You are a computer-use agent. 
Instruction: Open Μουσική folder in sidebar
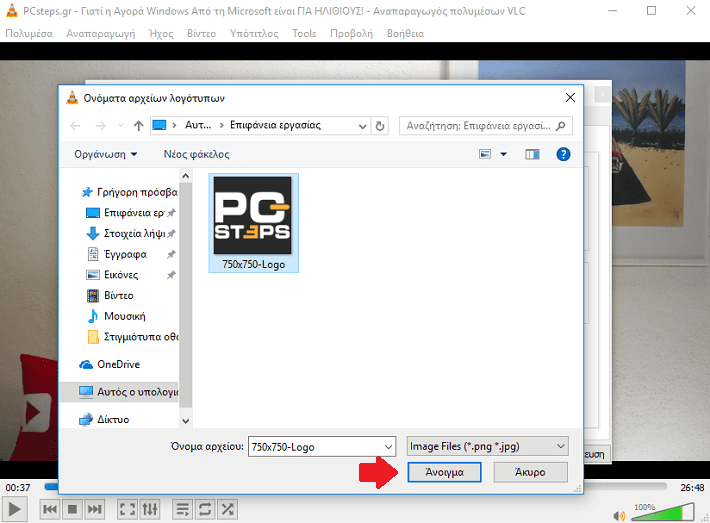[x=117, y=316]
